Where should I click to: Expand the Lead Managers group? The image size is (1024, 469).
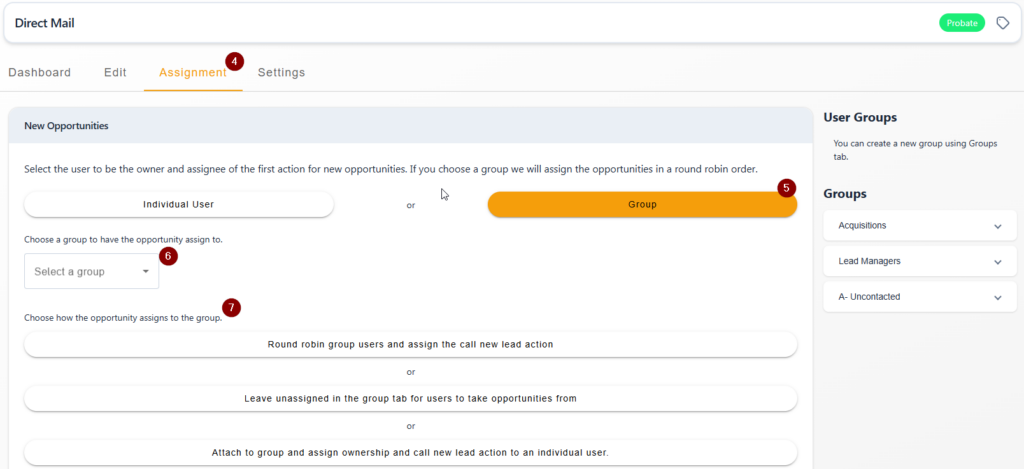tap(920, 261)
